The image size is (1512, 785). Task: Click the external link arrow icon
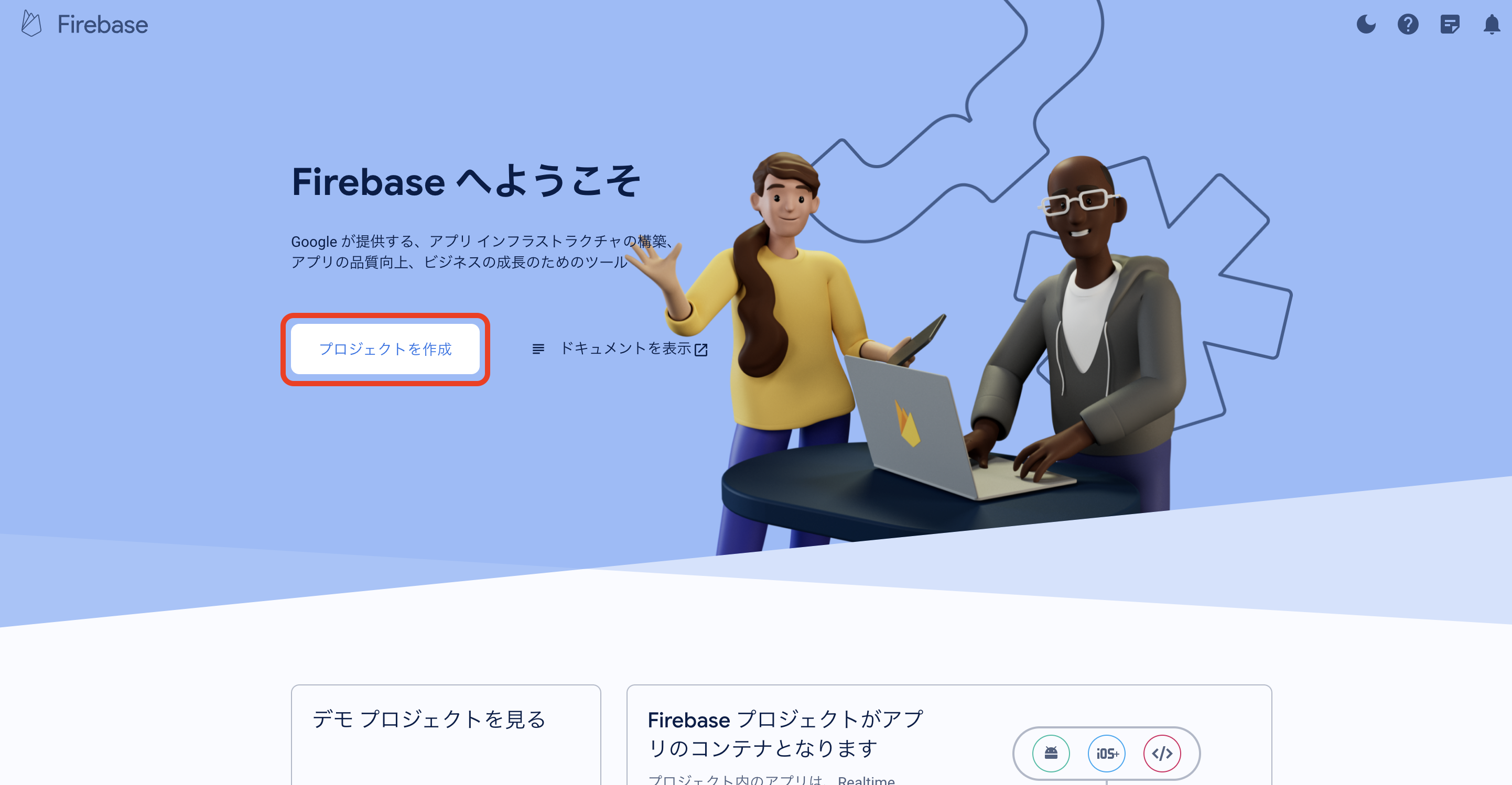pyautogui.click(x=701, y=350)
